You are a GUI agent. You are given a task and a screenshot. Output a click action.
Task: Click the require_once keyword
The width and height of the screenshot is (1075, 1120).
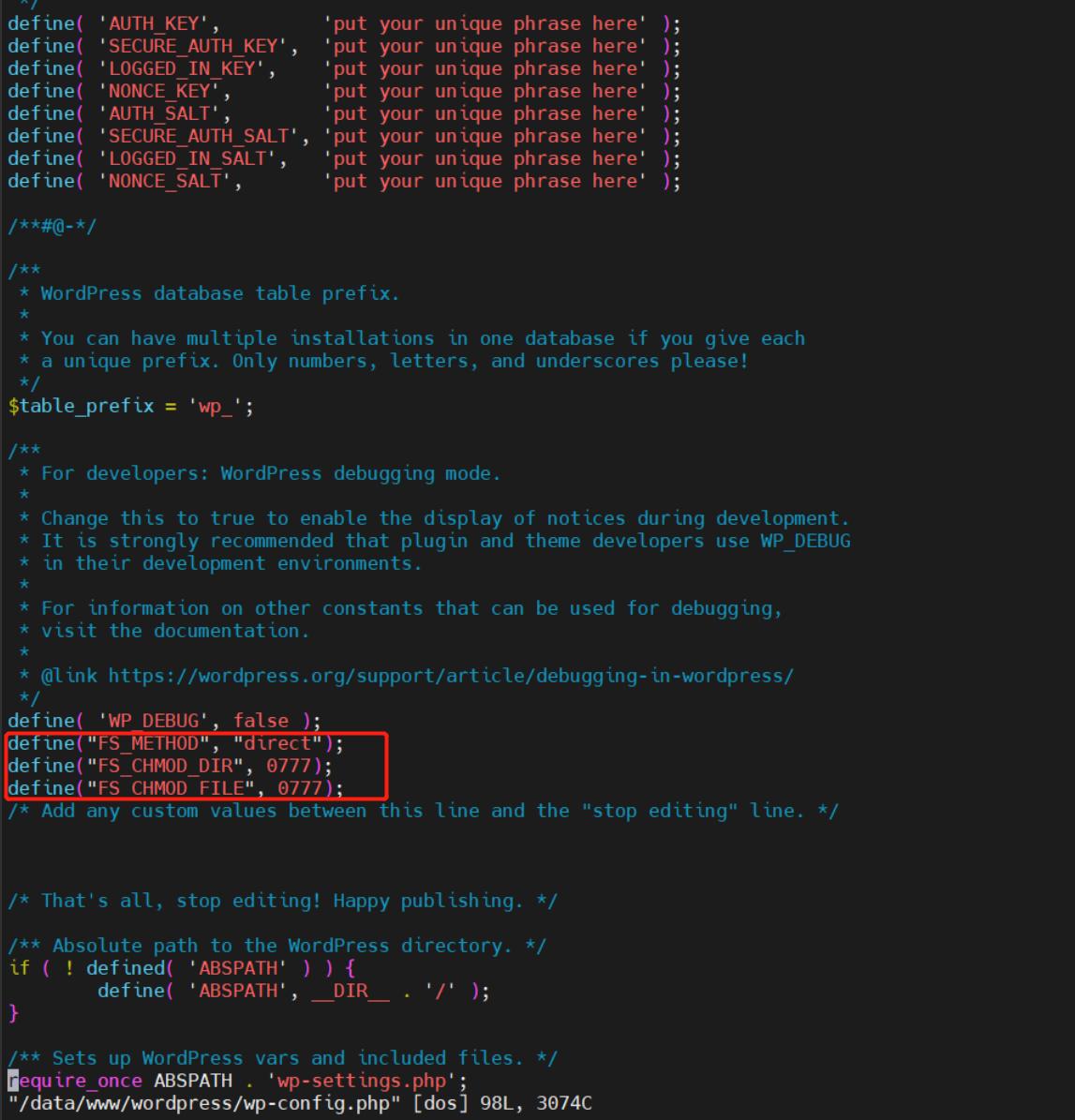[75, 1081]
